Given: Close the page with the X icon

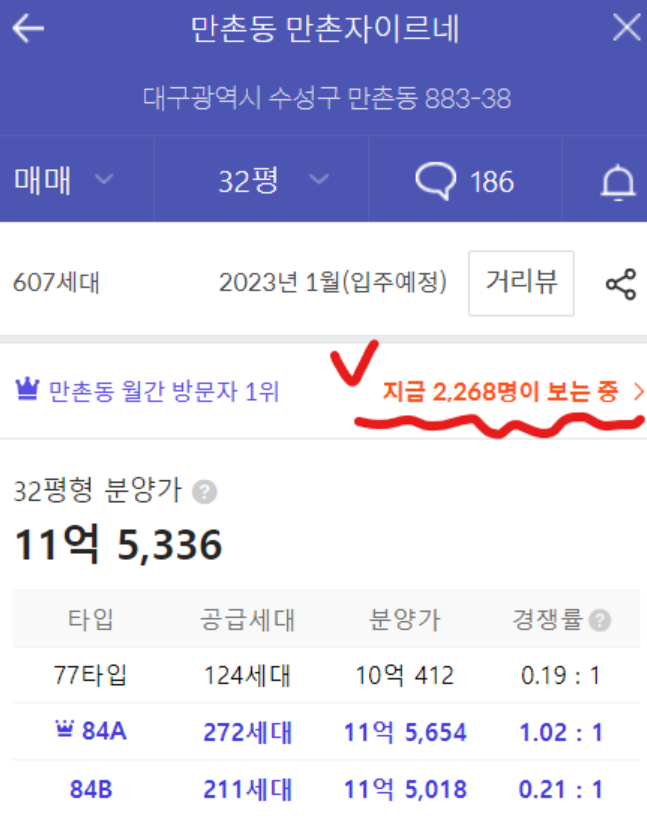Looking at the screenshot, I should (x=626, y=27).
